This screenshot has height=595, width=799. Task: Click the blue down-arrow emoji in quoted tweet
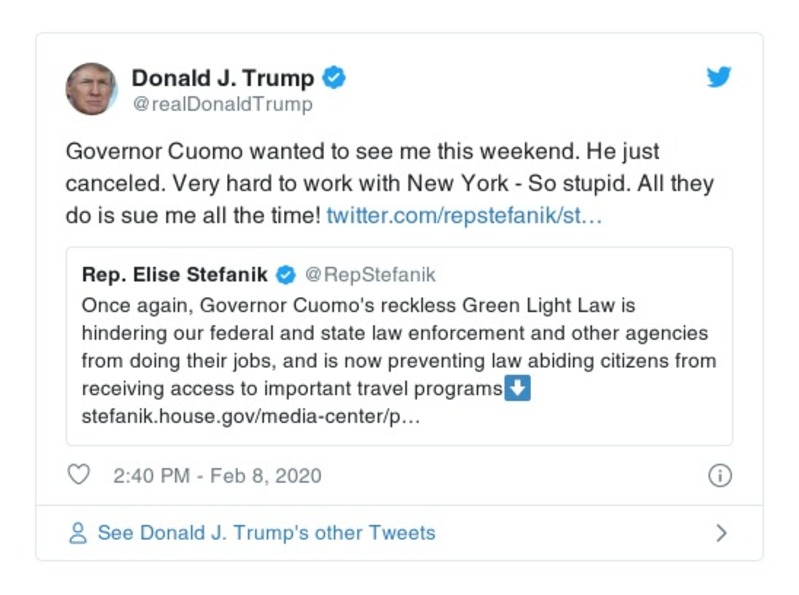click(x=517, y=389)
